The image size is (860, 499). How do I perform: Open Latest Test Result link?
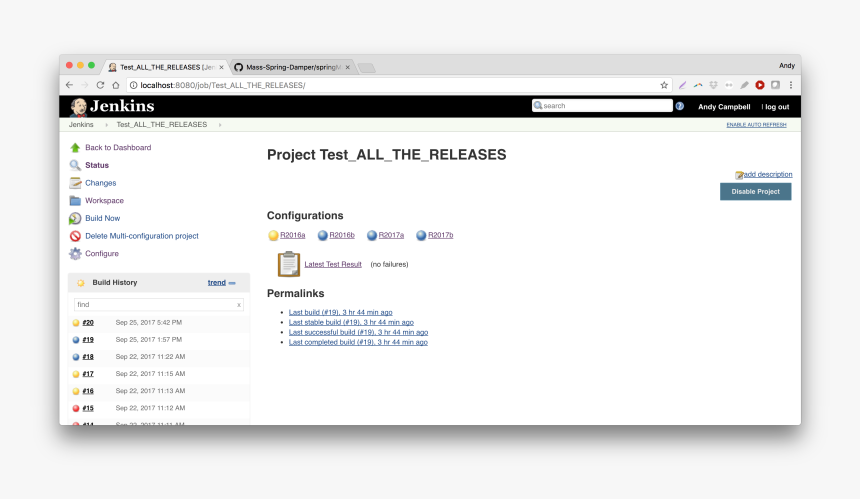(x=333, y=264)
